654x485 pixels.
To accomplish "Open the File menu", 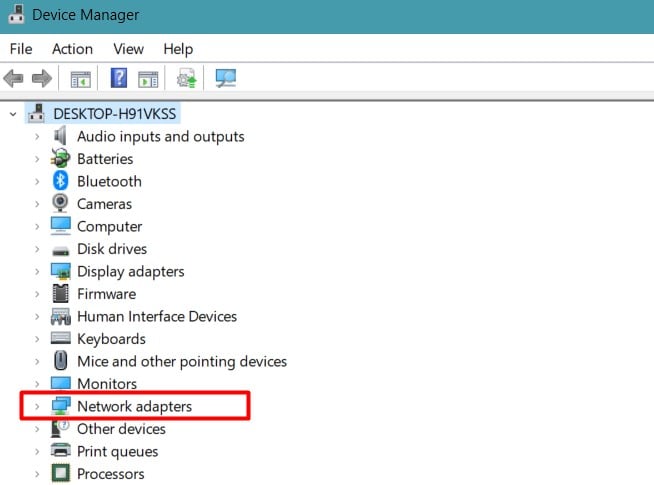I will 21,49.
